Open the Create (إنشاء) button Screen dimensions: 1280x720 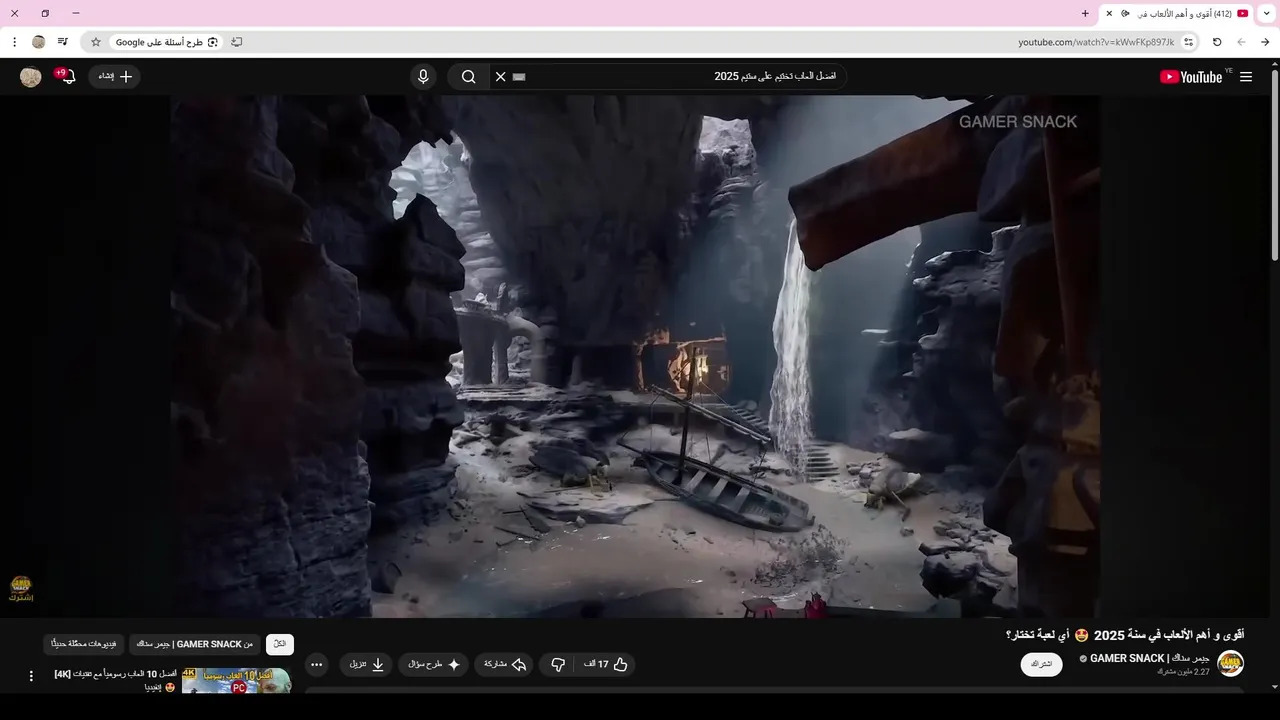tap(115, 77)
